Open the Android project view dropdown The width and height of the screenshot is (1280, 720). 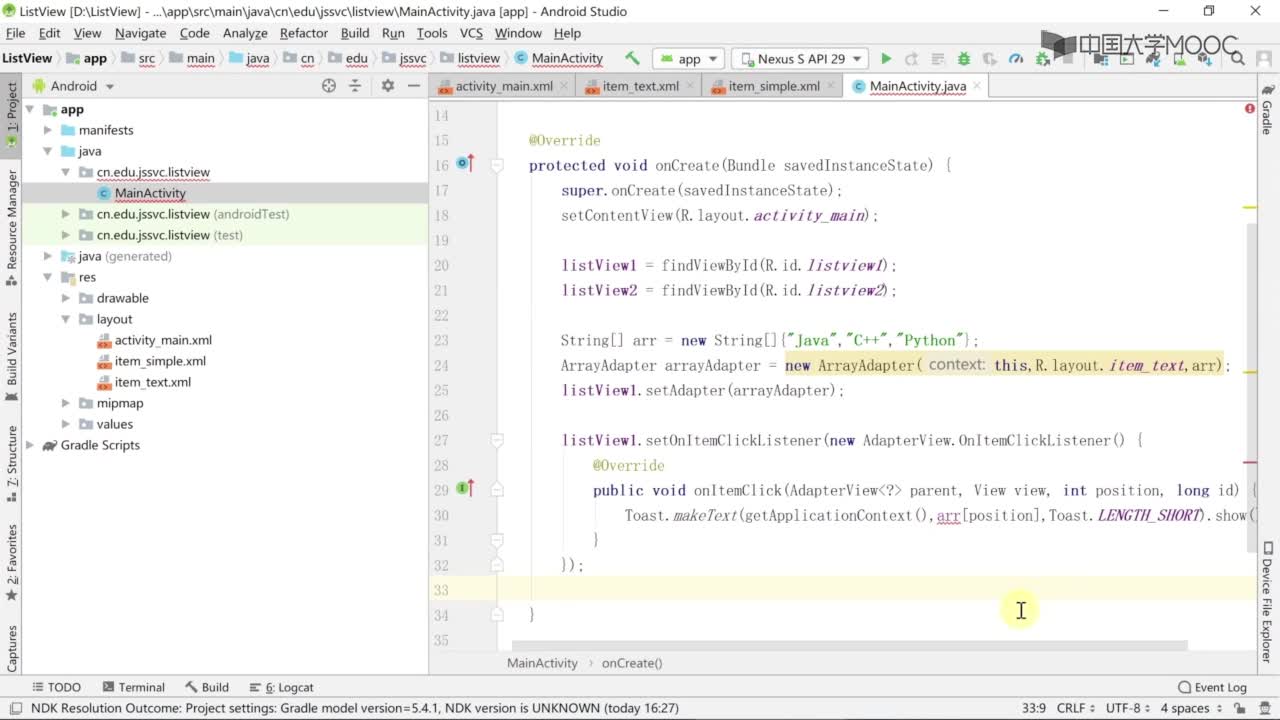point(73,86)
